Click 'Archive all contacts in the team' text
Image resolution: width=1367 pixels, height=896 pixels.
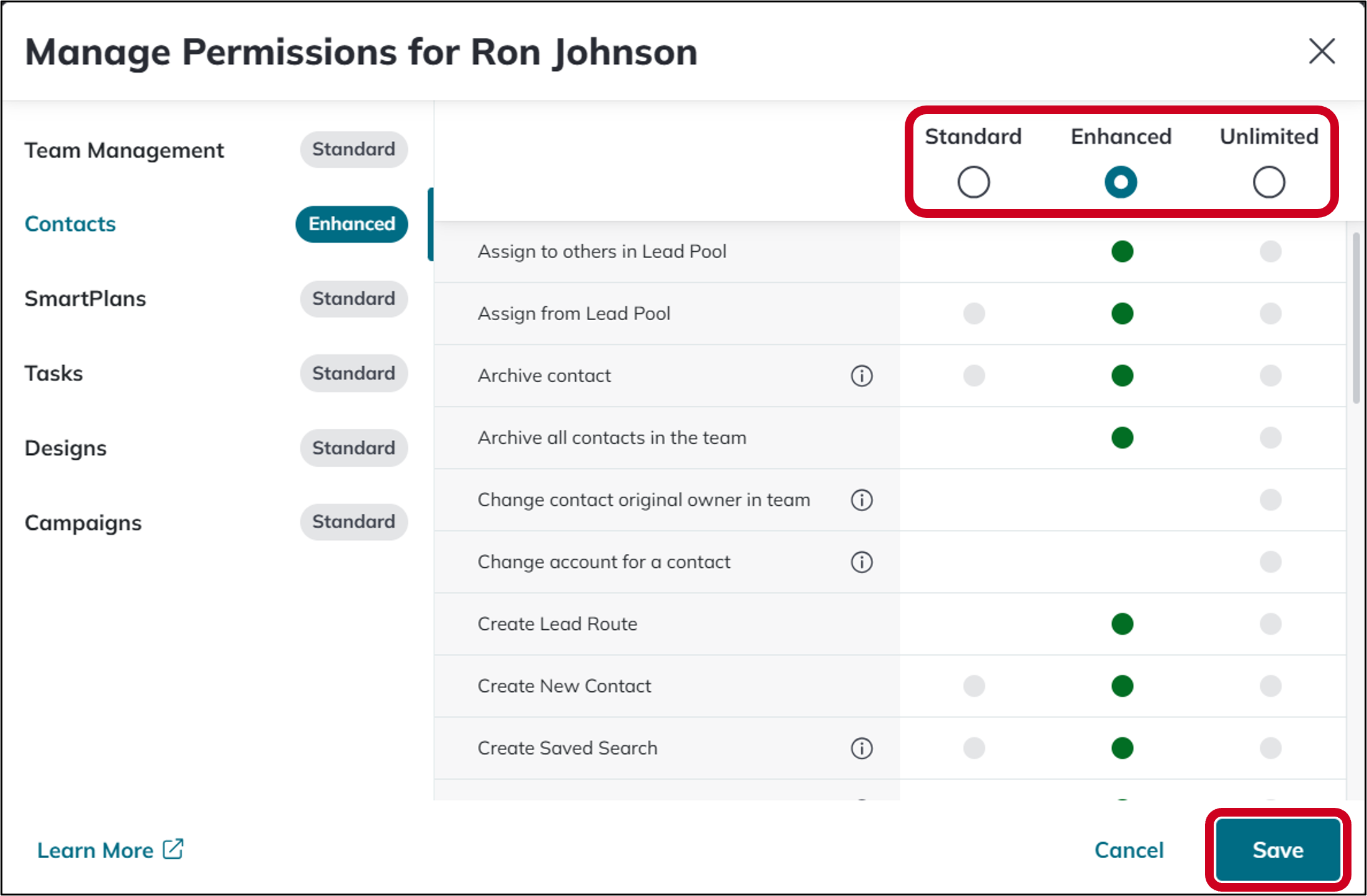coord(612,437)
